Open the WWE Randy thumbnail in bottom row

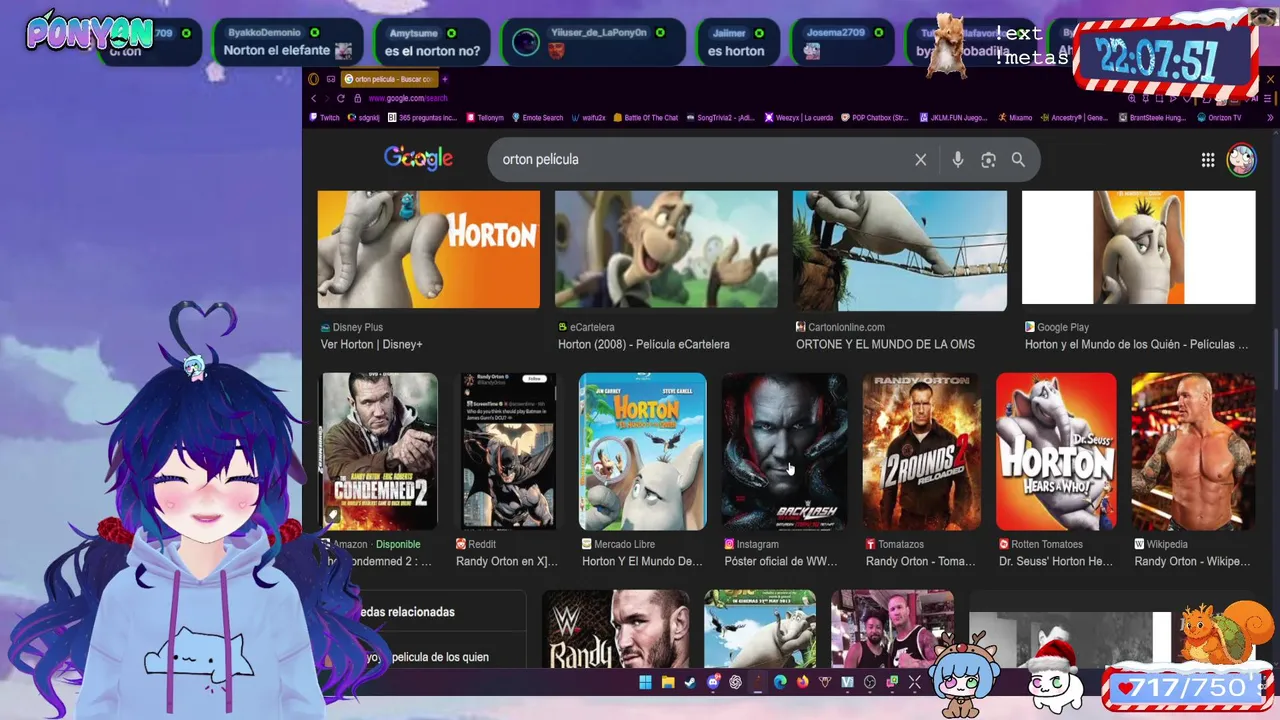tap(616, 629)
